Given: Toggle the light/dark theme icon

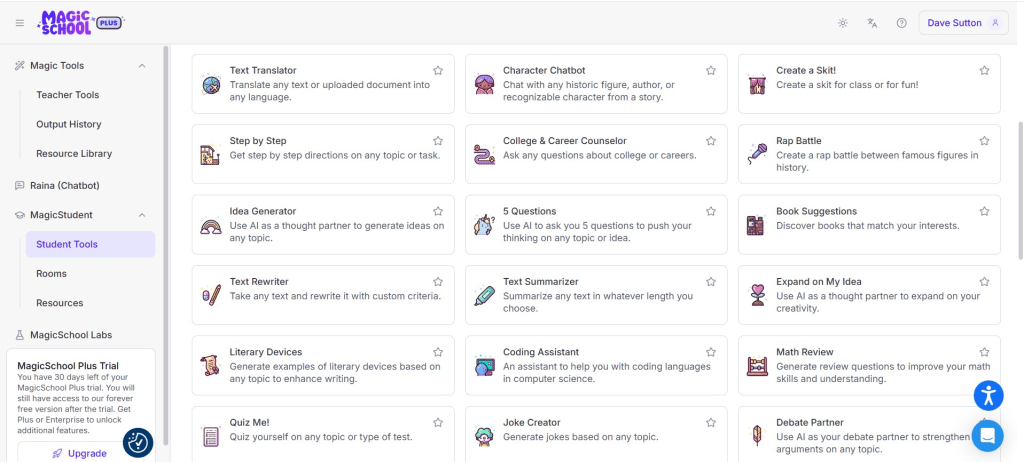Looking at the screenshot, I should (x=843, y=23).
